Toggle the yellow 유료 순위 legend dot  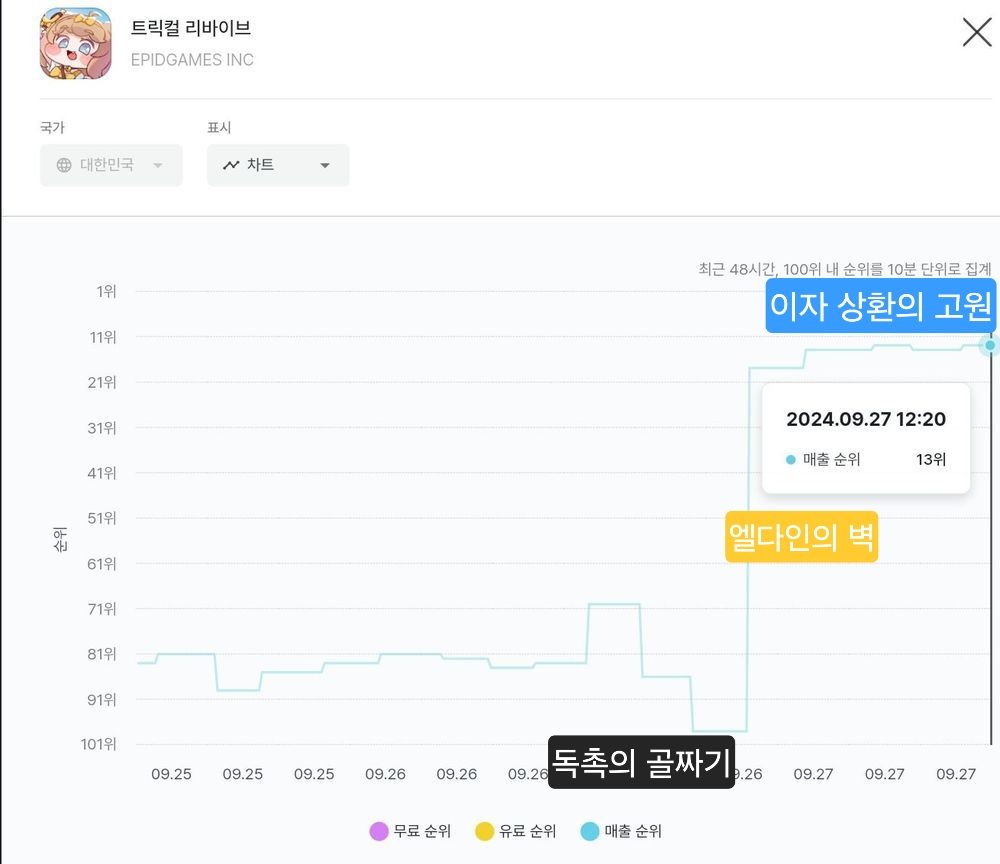[485, 831]
